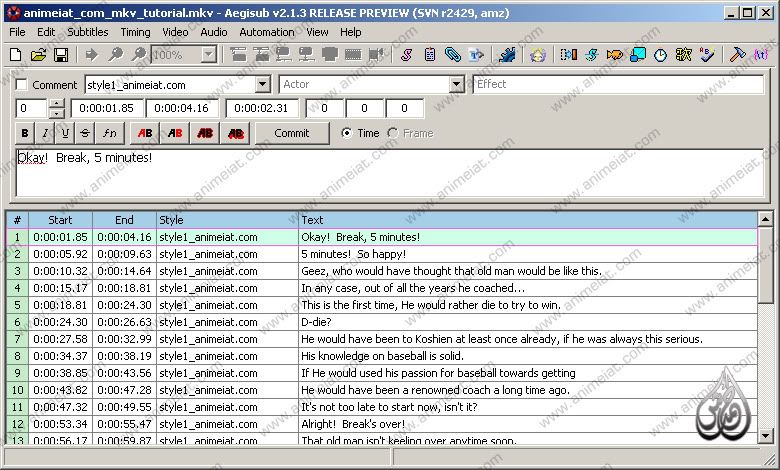The height and width of the screenshot is (470, 780).
Task: Decrease layer with spinner down arrow
Action: click(57, 113)
